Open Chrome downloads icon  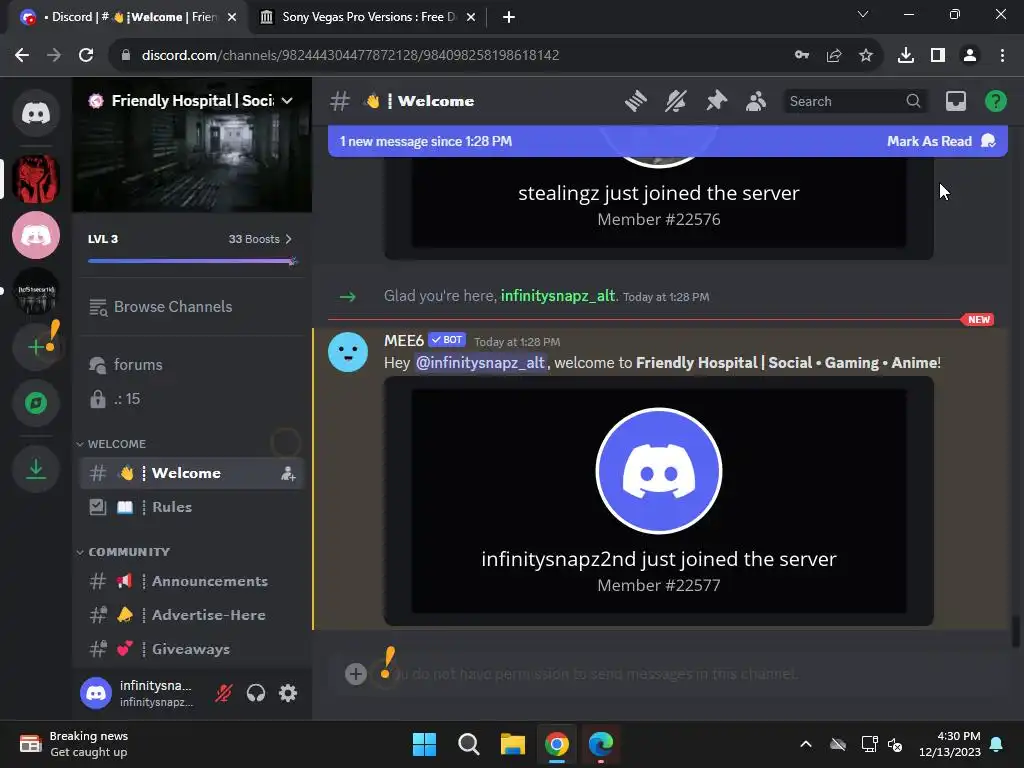click(x=906, y=55)
